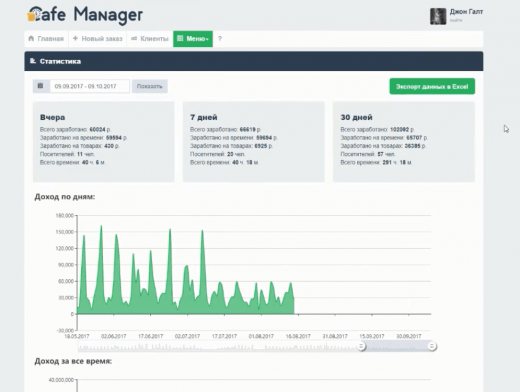
Task: Click the grid icon in Меню button
Action: (x=180, y=38)
